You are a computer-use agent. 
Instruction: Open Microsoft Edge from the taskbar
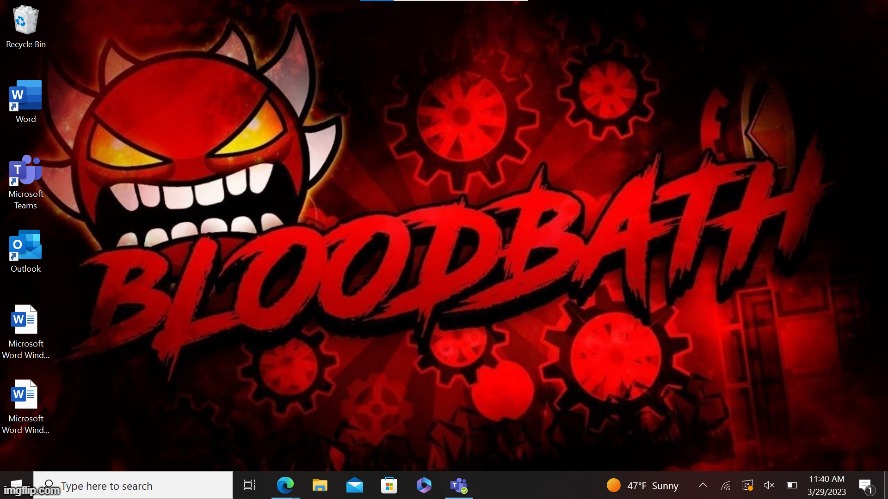pos(286,485)
